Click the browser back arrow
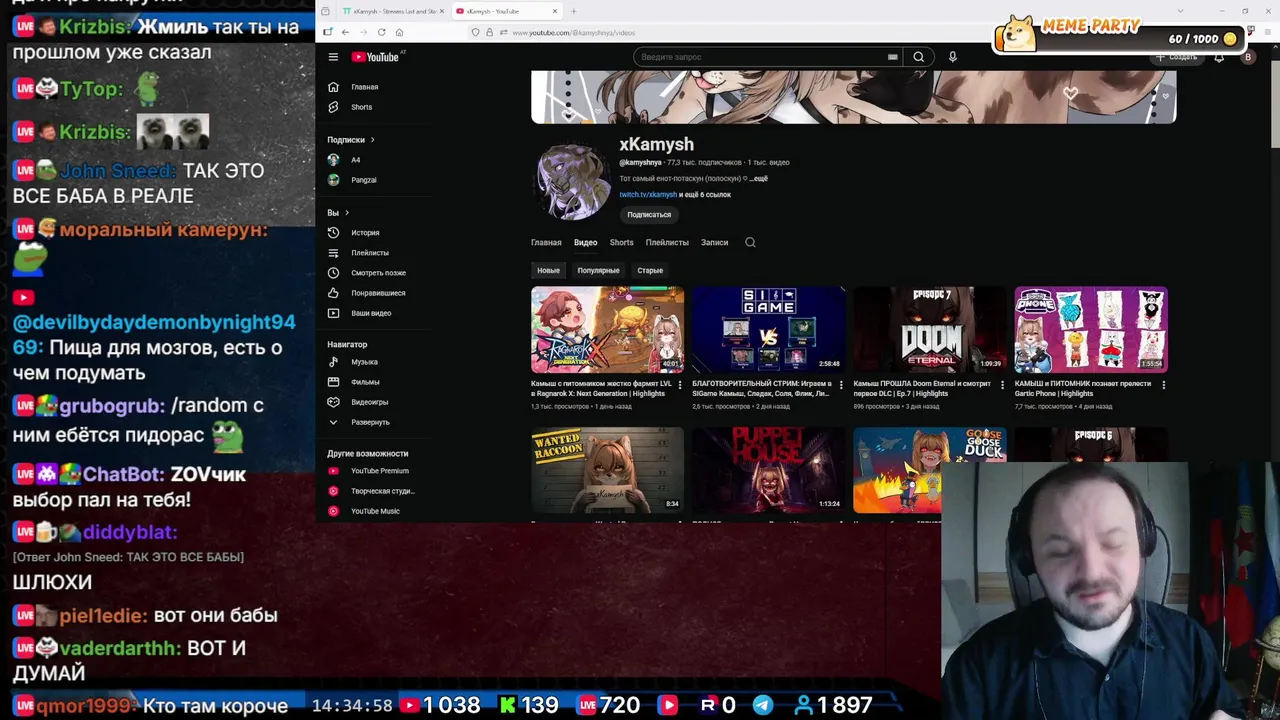Viewport: 1280px width, 720px height. 345,32
